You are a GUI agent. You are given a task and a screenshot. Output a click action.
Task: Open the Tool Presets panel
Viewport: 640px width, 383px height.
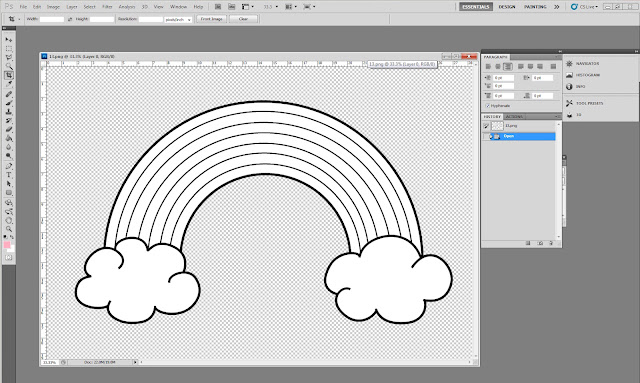coord(584,103)
